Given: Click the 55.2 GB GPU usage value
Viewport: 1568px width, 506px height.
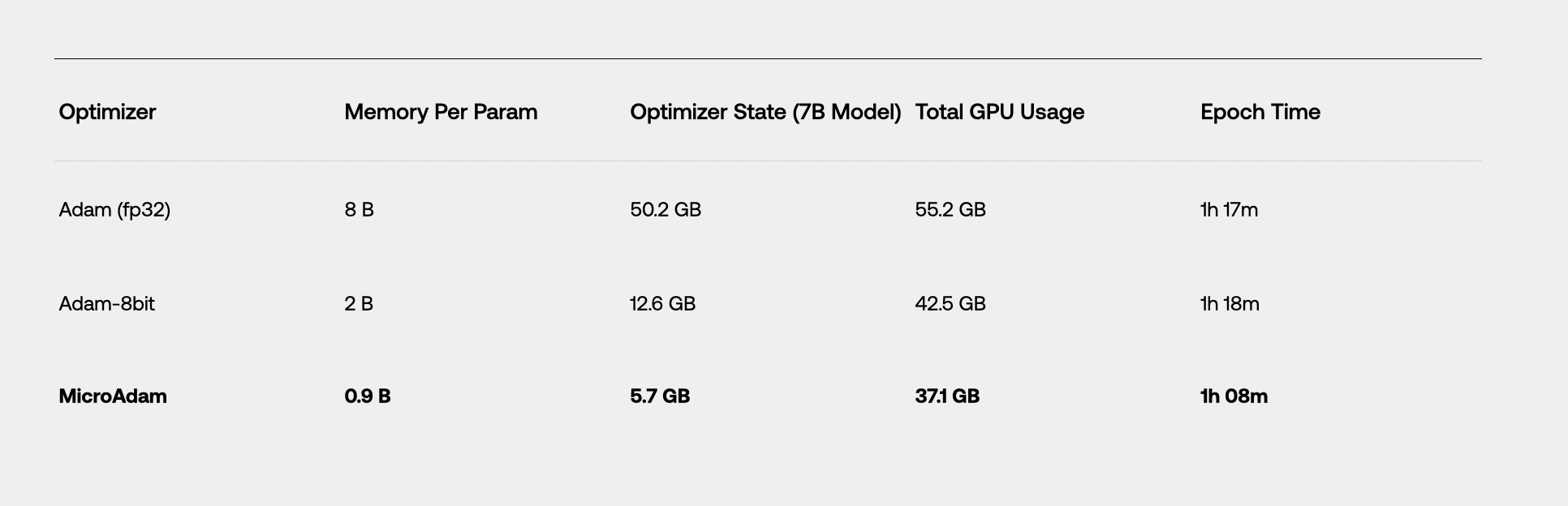Looking at the screenshot, I should [950, 210].
